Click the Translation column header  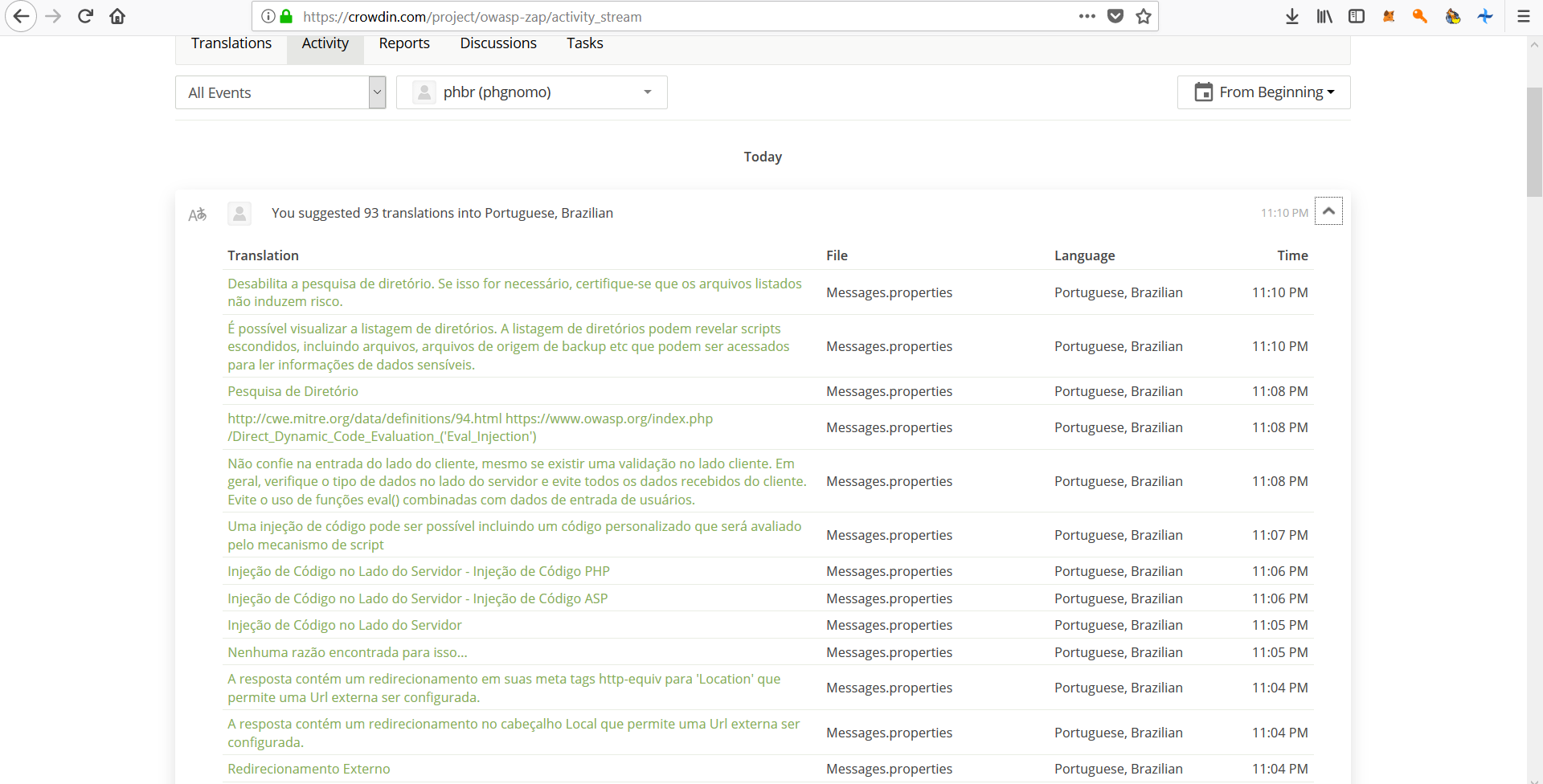[x=263, y=255]
